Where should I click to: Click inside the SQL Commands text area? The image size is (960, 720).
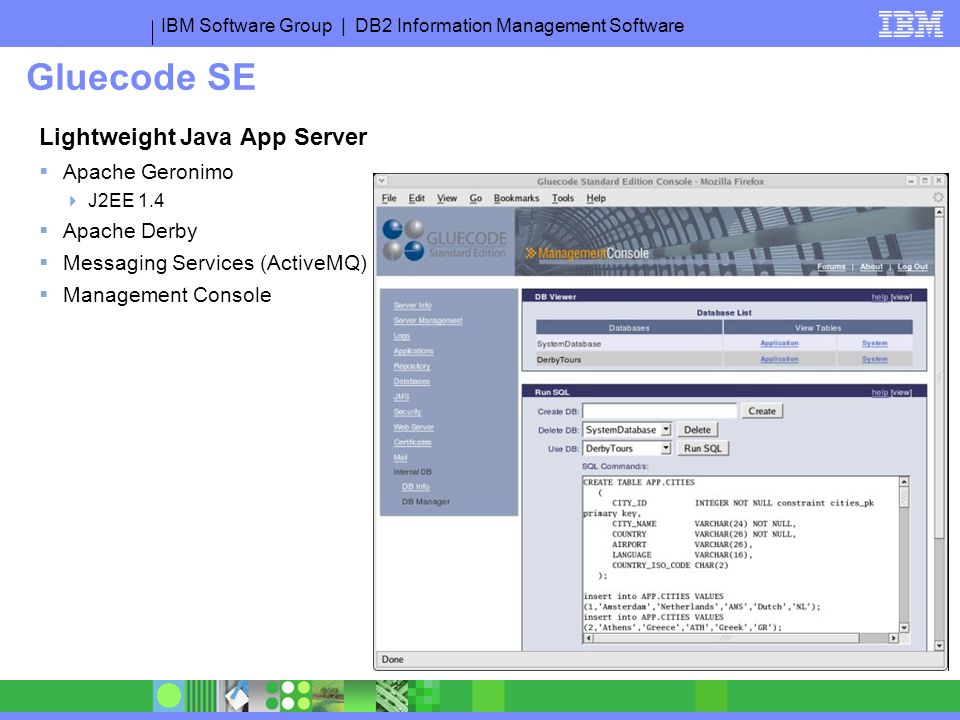tap(741, 554)
